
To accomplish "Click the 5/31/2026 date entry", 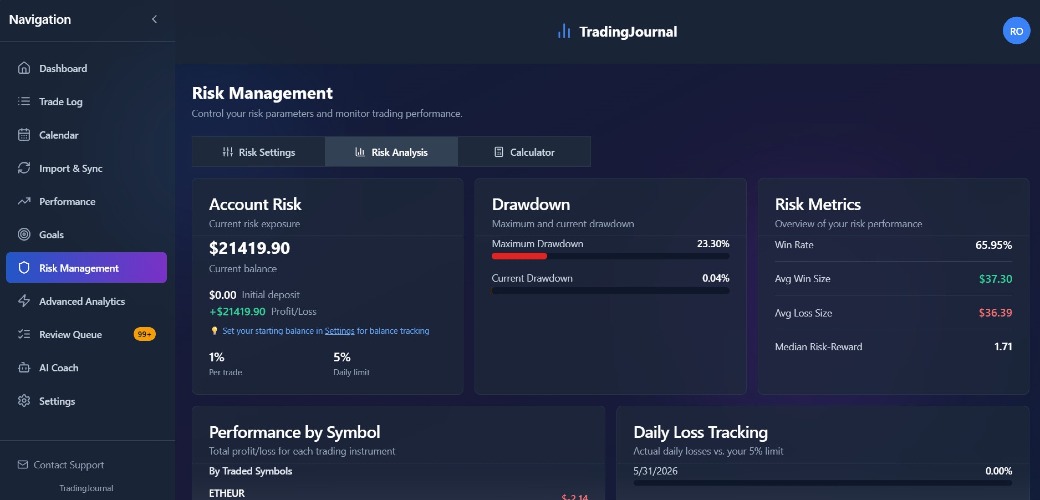I will pyautogui.click(x=655, y=471).
